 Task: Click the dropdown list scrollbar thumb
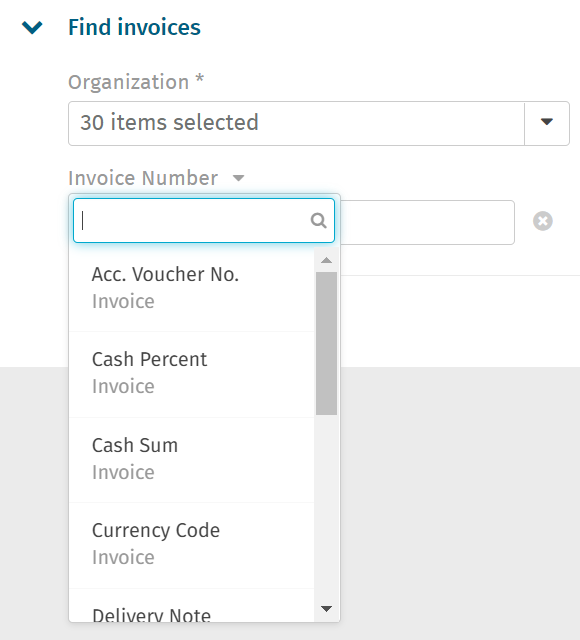(x=326, y=343)
